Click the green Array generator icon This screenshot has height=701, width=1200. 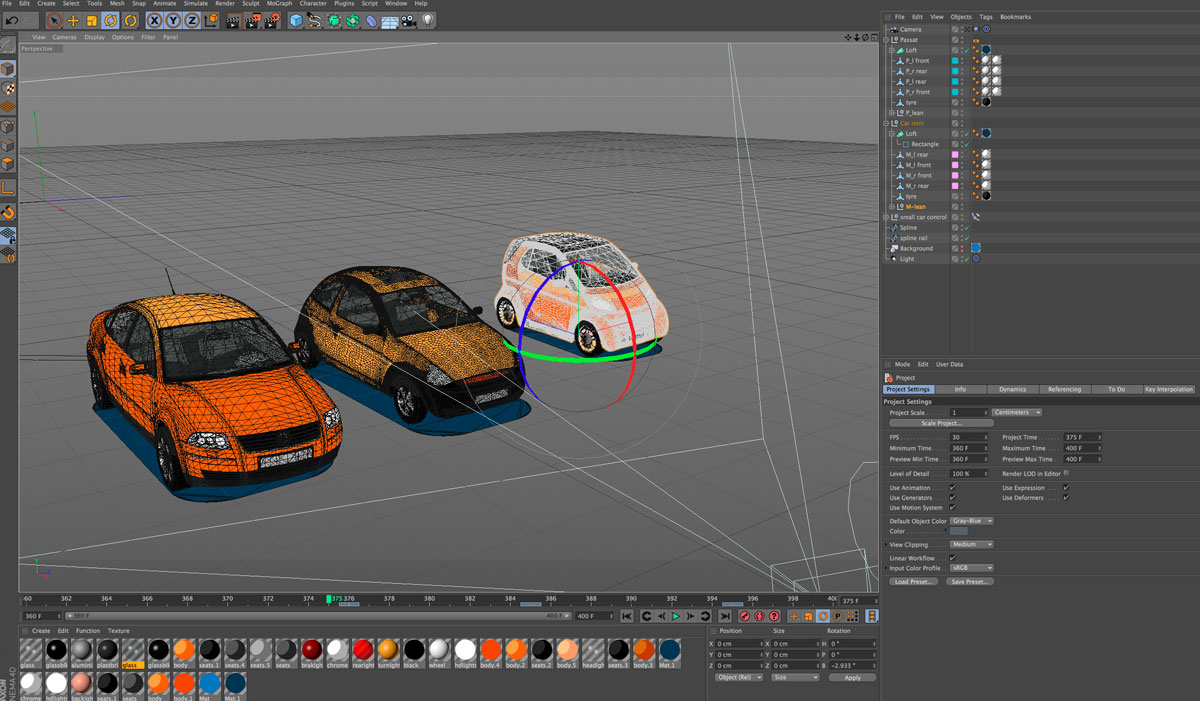click(x=352, y=20)
